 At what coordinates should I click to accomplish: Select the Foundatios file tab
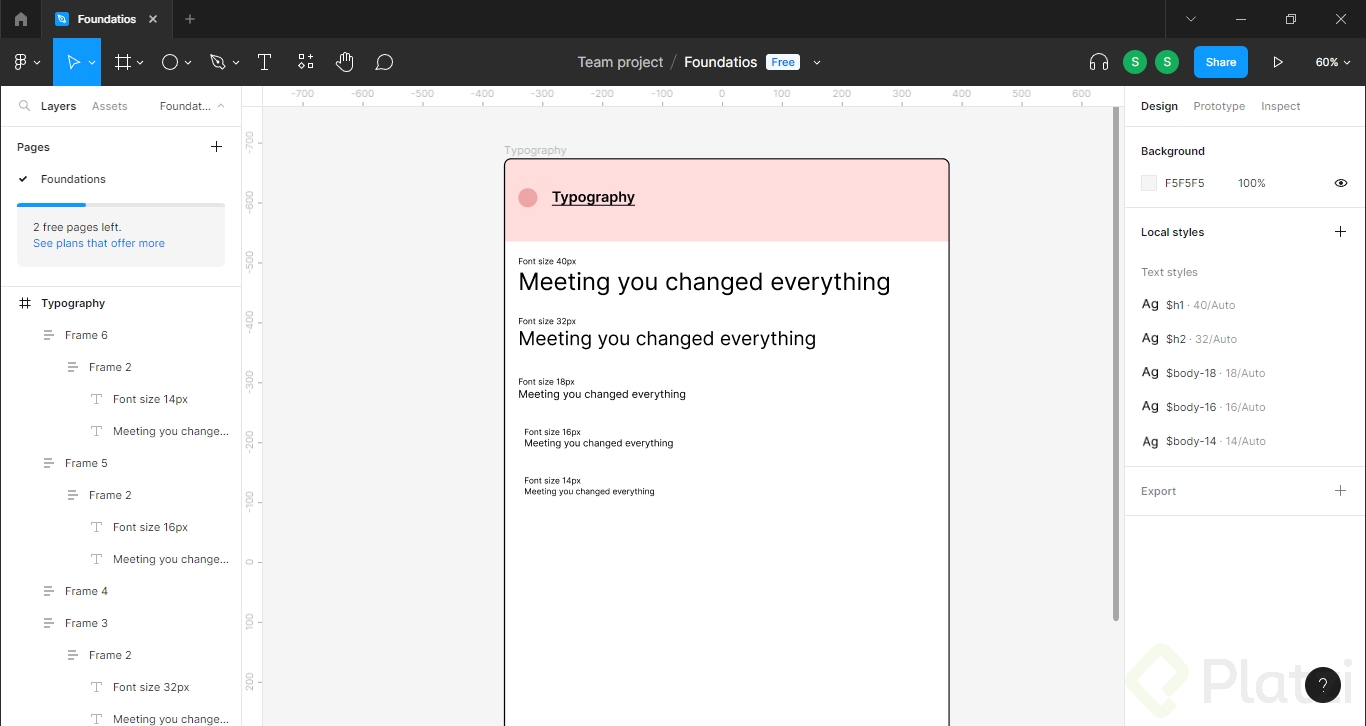[106, 19]
